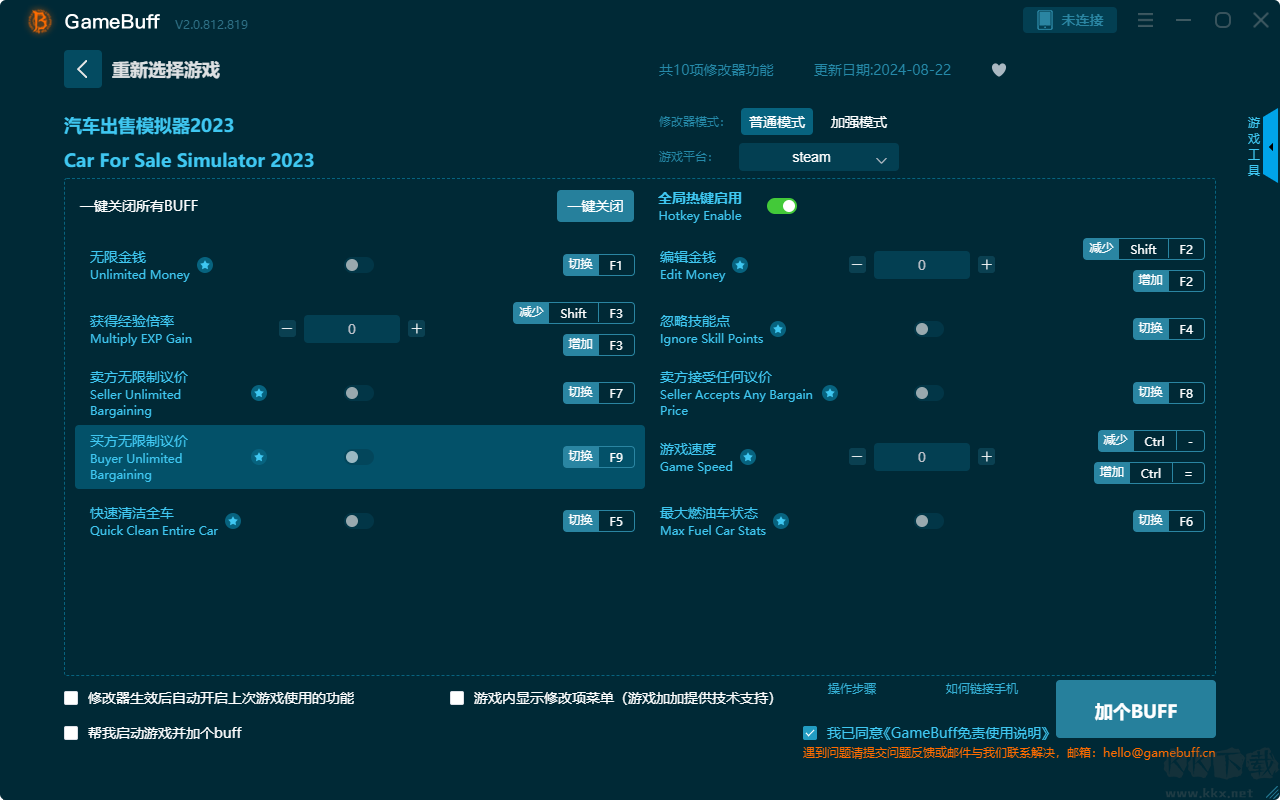Screen dimensions: 1280x800
Task: Increase Edit Money with plus button
Action: click(x=986, y=265)
